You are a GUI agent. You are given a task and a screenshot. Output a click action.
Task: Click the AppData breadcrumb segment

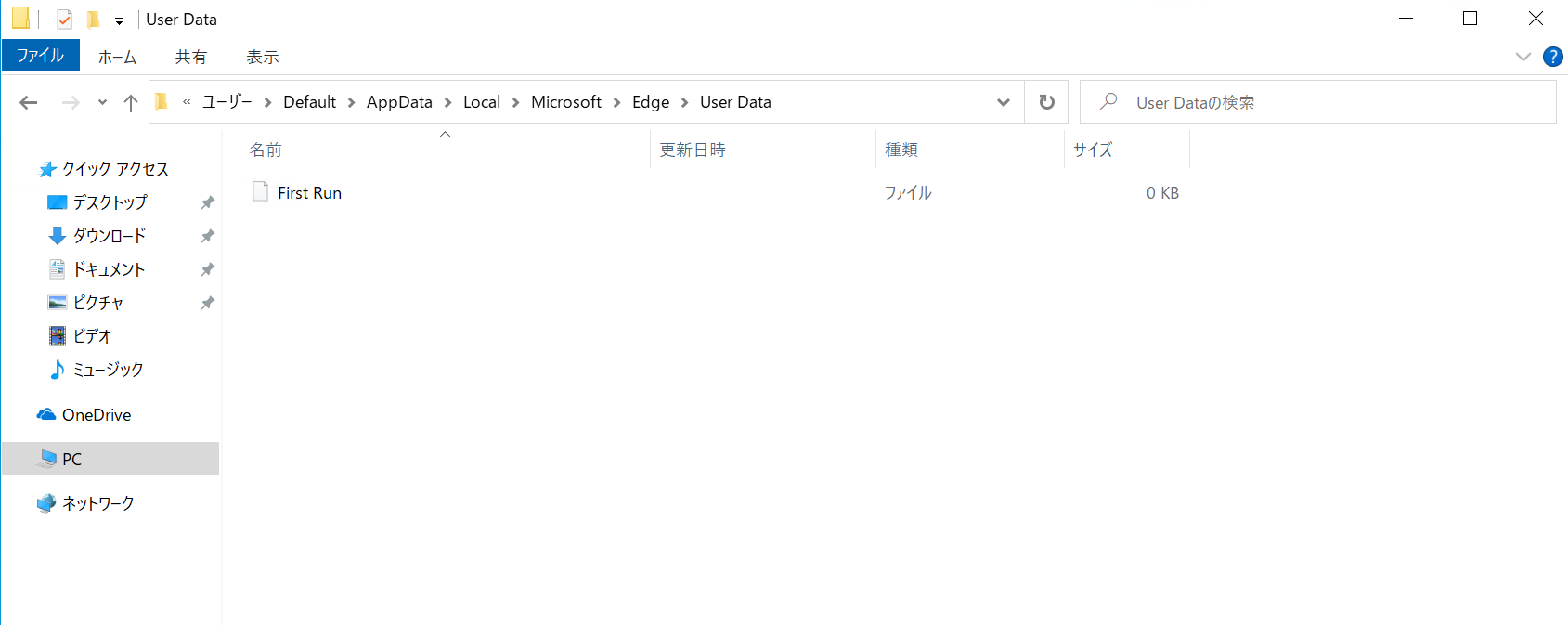tap(399, 102)
